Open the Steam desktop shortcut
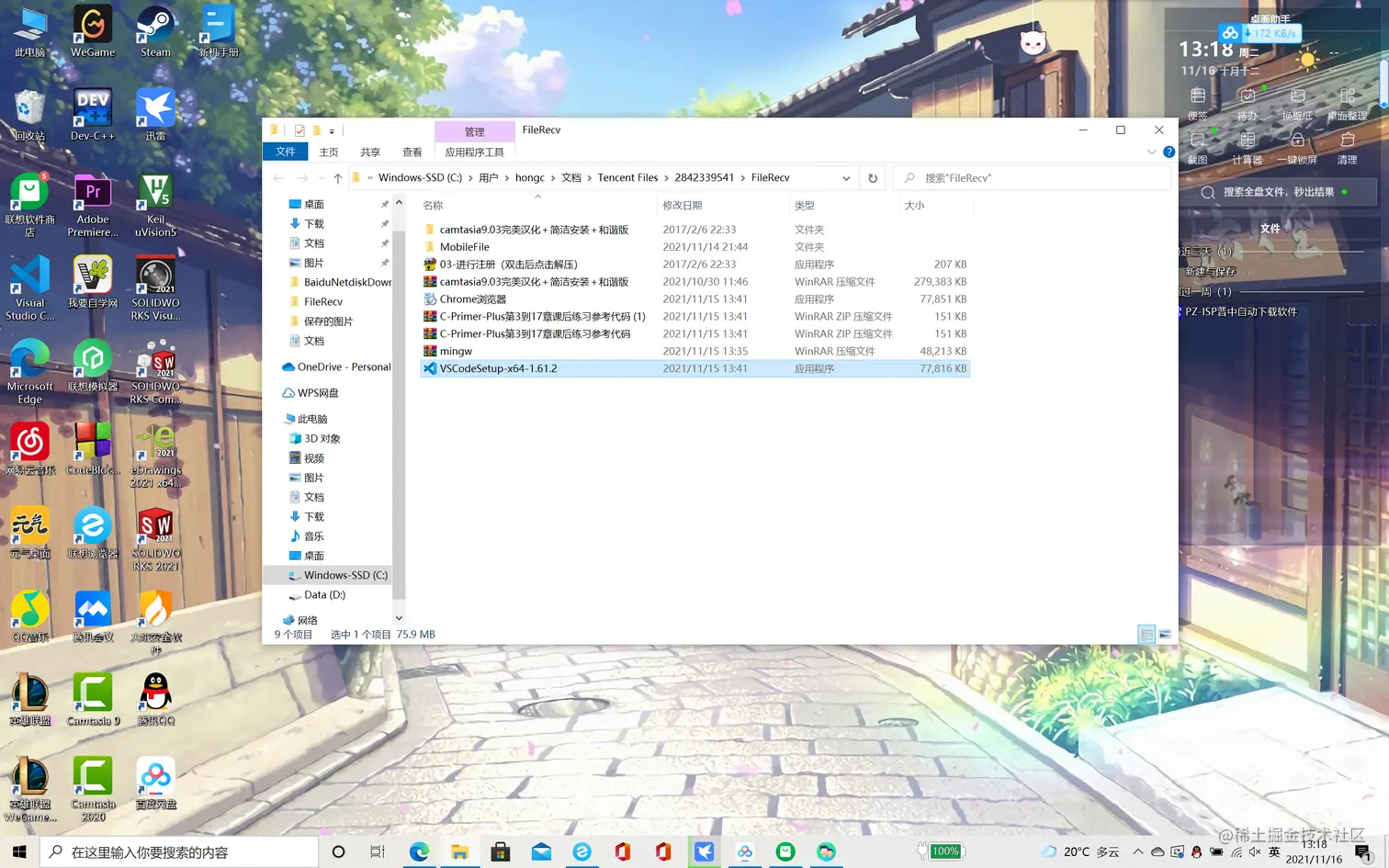 pyautogui.click(x=155, y=32)
